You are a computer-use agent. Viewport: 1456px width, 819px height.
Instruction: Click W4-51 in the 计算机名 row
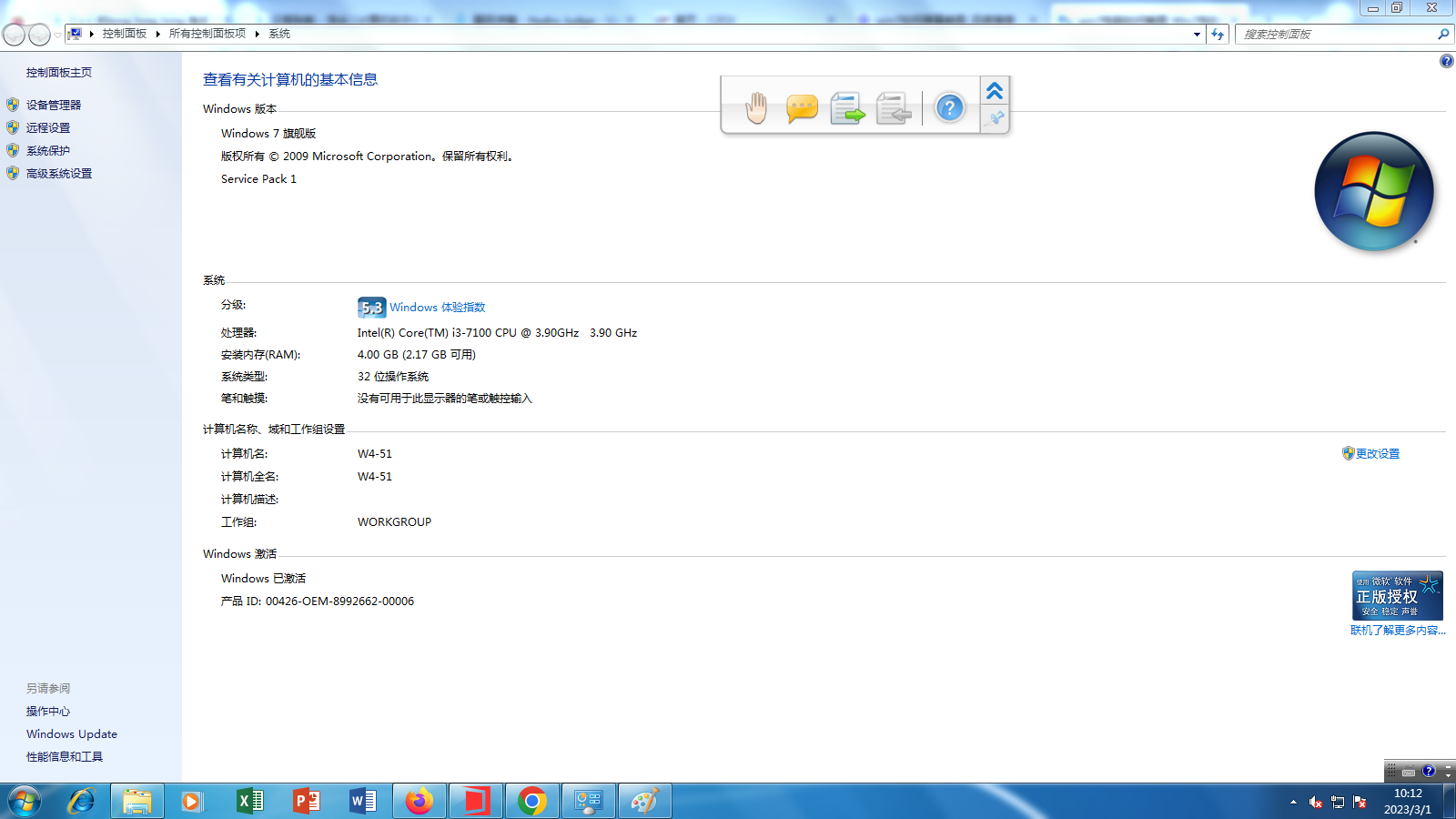click(375, 454)
